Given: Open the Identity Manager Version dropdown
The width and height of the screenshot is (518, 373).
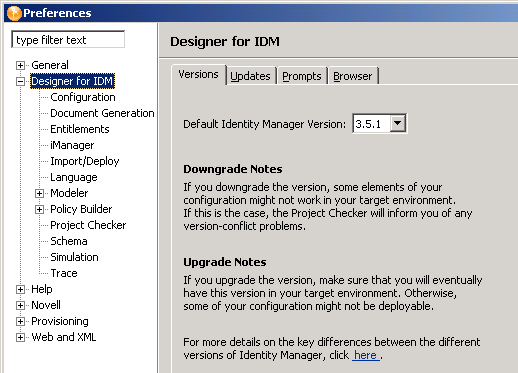Looking at the screenshot, I should coord(398,123).
